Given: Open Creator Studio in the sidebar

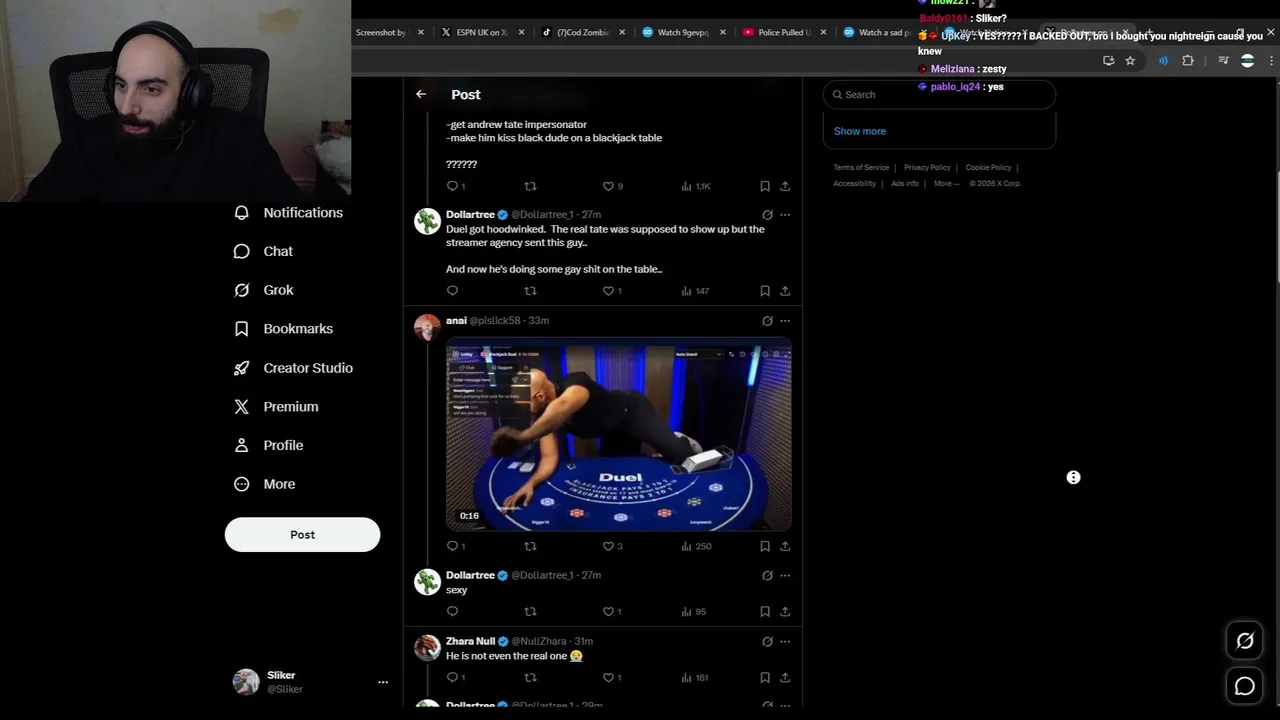Looking at the screenshot, I should click(x=293, y=368).
